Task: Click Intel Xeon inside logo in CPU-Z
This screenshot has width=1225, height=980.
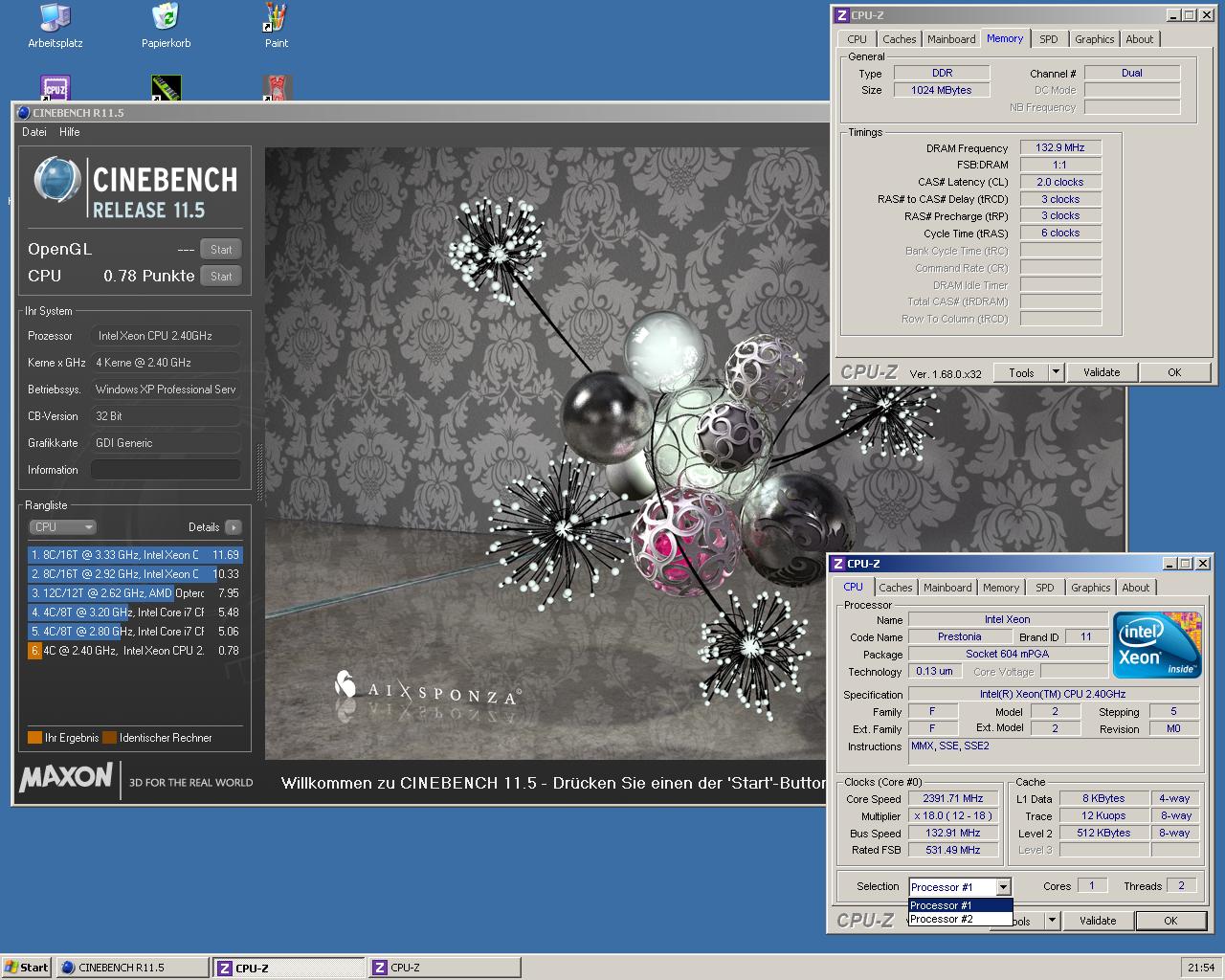Action: 1156,645
